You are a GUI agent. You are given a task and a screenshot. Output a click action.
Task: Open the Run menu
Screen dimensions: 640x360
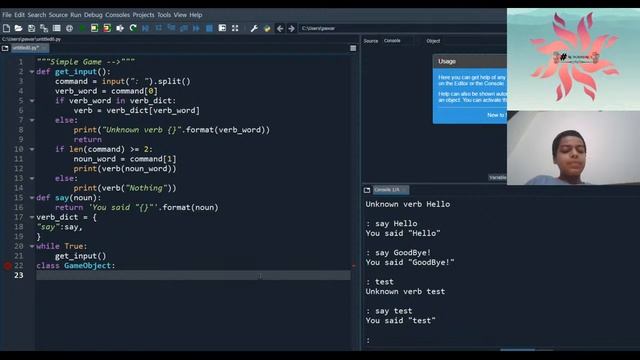(76, 15)
